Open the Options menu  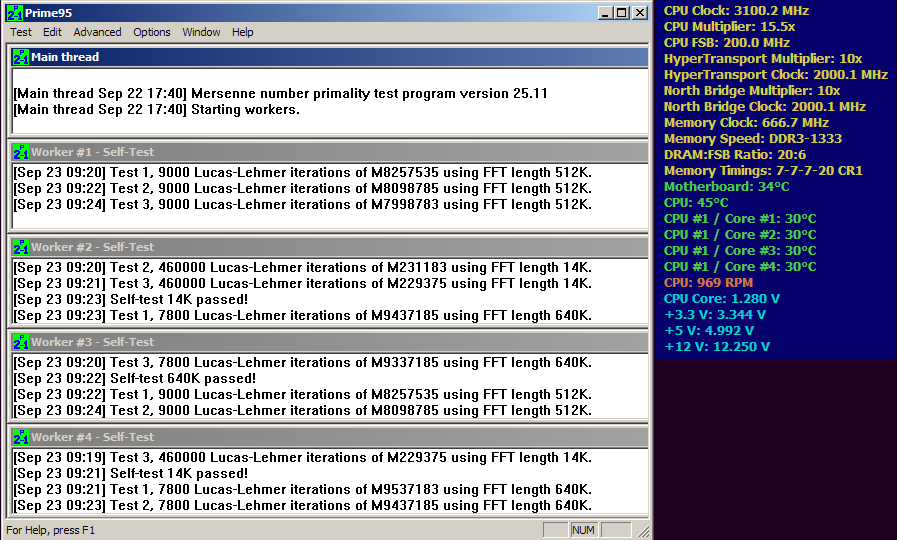(x=152, y=32)
